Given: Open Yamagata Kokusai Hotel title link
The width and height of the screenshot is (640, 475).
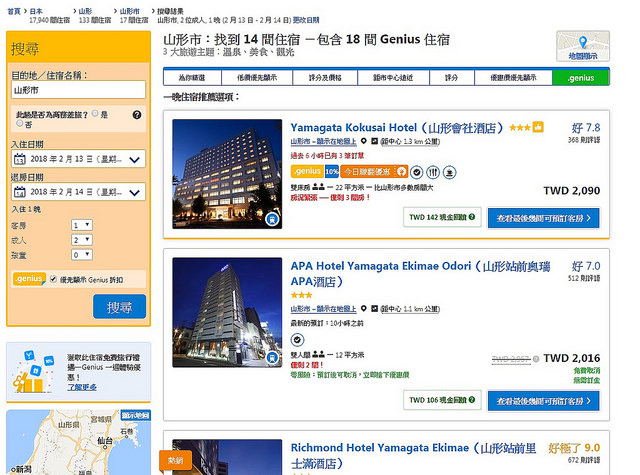Looking at the screenshot, I should pos(396,128).
